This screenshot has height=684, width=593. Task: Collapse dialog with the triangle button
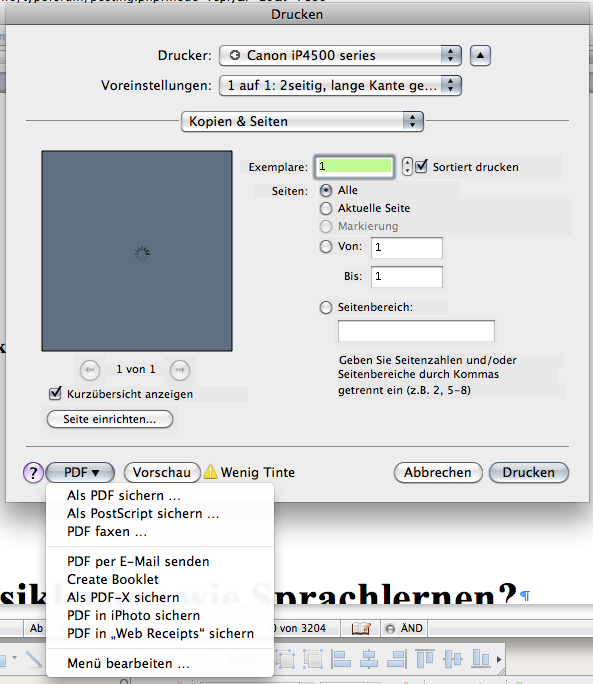coord(480,55)
